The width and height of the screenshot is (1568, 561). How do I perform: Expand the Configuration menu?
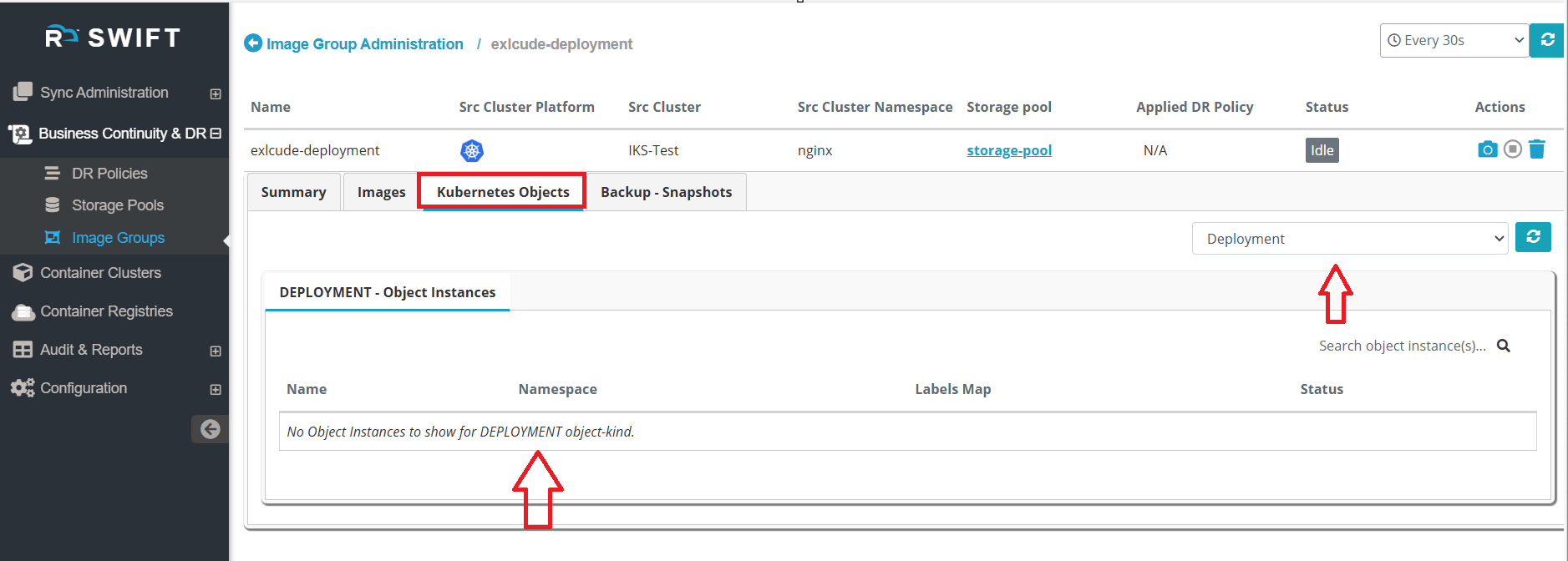coord(216,389)
